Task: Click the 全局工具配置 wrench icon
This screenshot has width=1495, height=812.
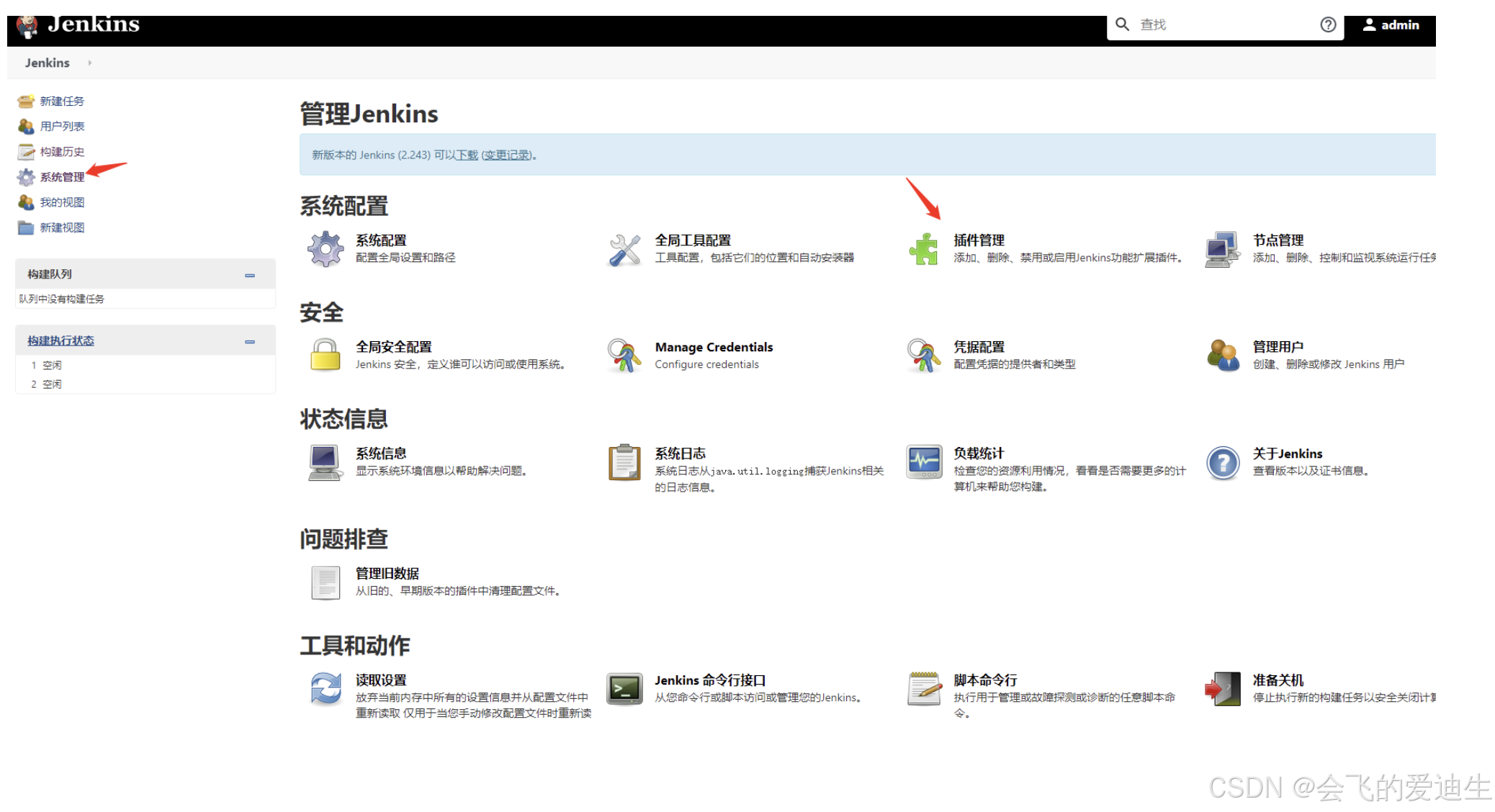Action: coord(624,249)
